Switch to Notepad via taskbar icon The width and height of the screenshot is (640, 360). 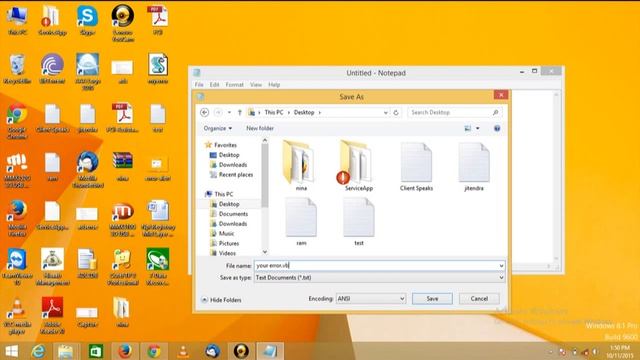270,351
